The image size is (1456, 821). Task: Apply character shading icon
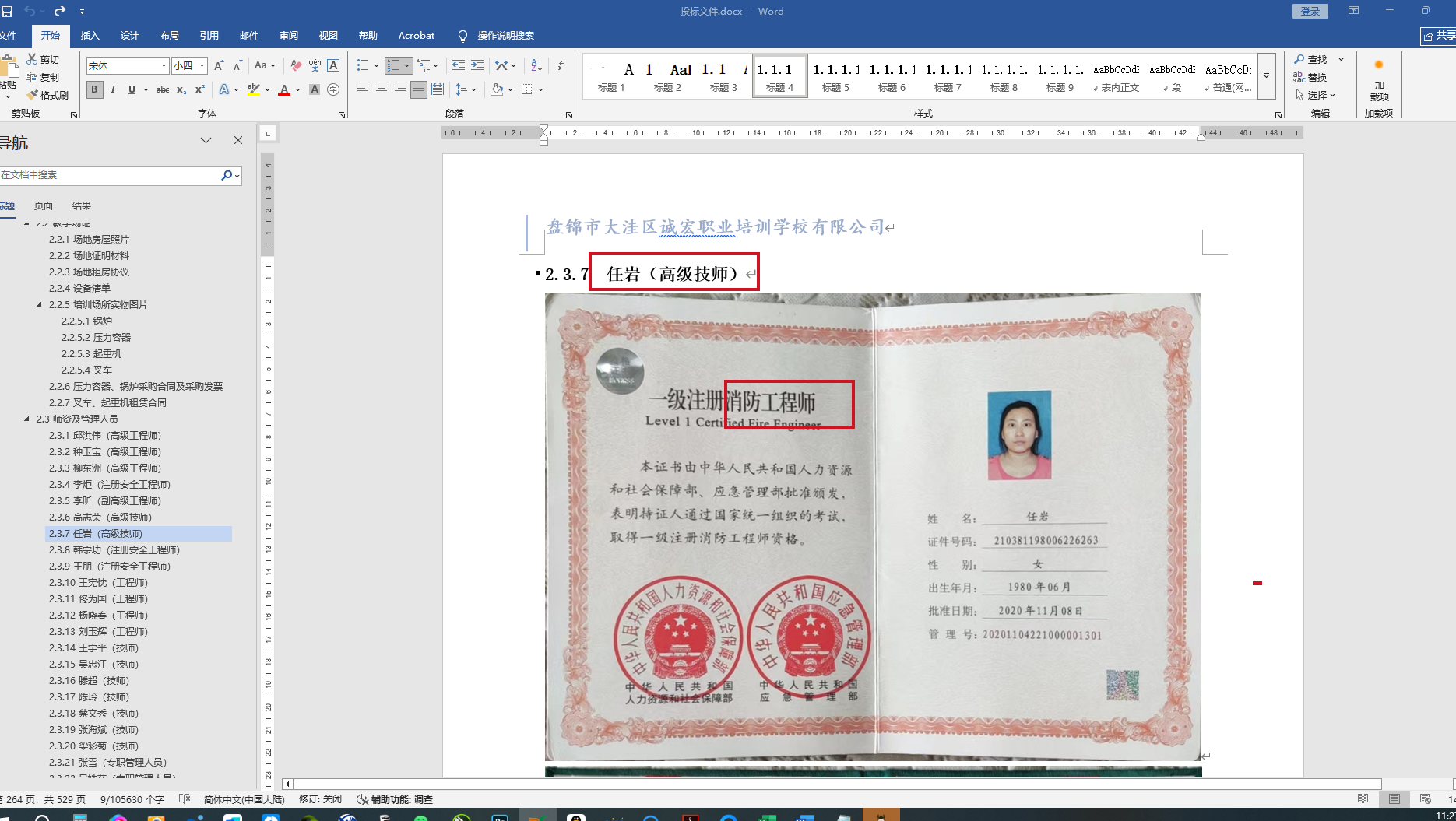315,89
